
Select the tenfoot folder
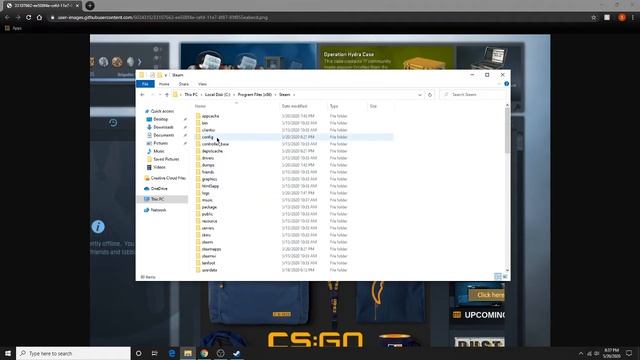click(x=208, y=263)
